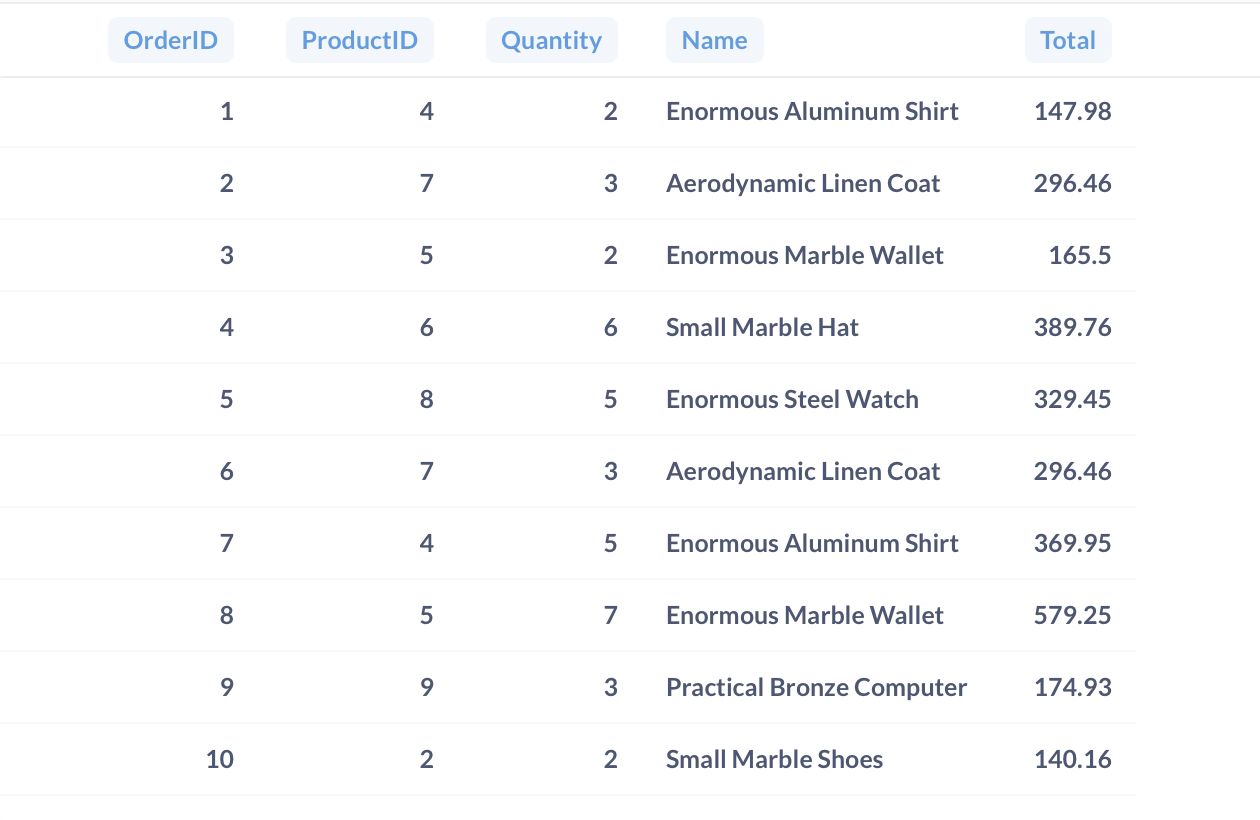The height and width of the screenshot is (820, 1260).
Task: Select the Practical Bronze Computer cell
Action: point(816,688)
